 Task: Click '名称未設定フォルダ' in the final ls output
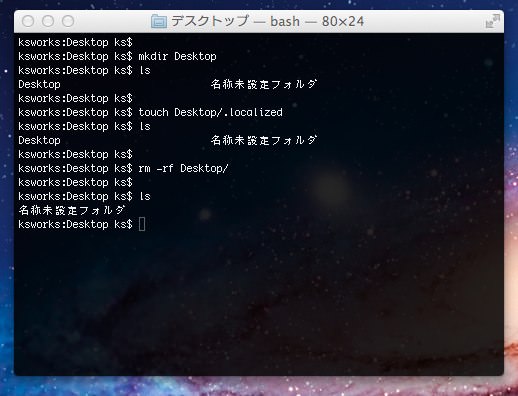coord(72,210)
